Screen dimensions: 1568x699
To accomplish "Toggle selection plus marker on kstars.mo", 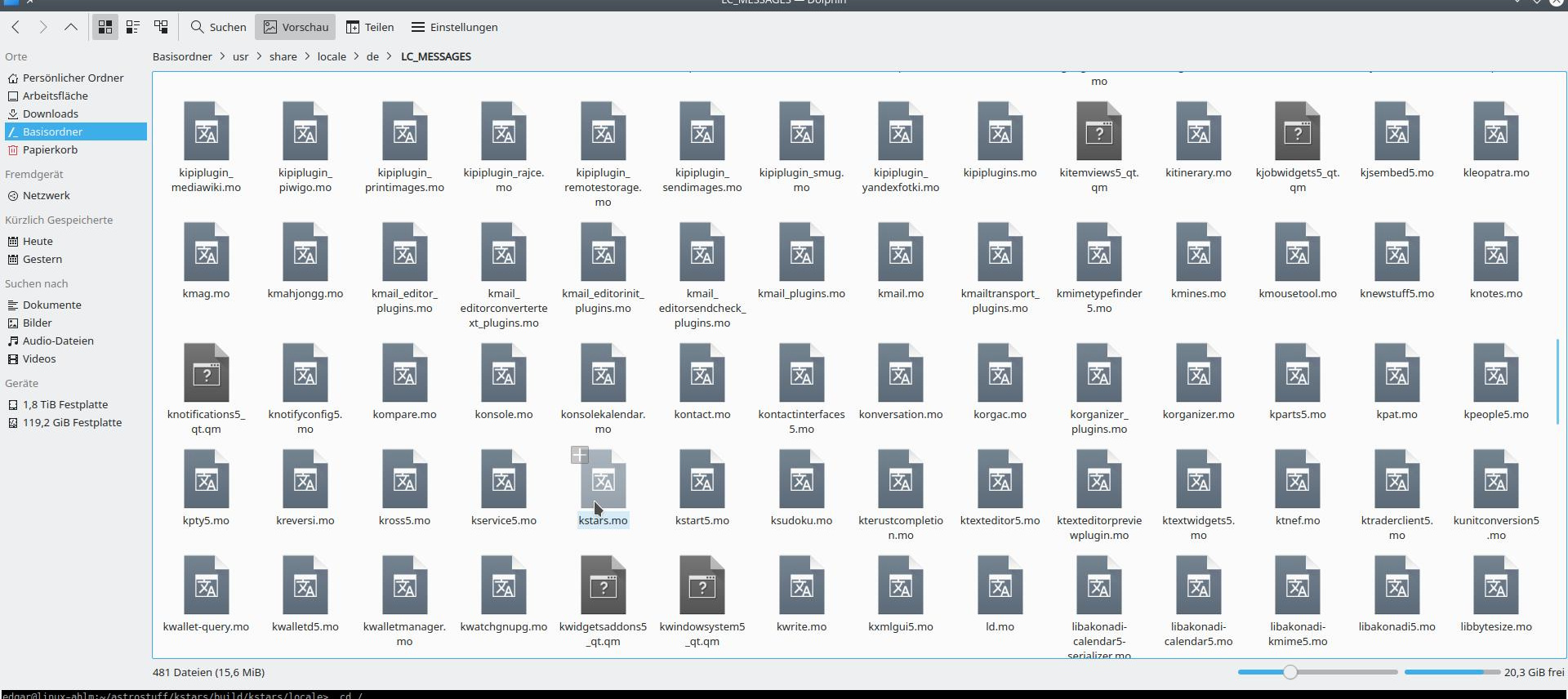I will coord(580,455).
